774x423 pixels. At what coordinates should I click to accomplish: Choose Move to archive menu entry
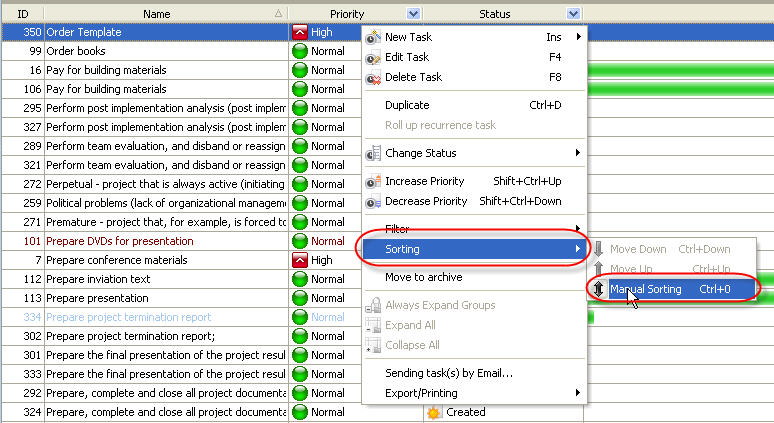coord(423,277)
